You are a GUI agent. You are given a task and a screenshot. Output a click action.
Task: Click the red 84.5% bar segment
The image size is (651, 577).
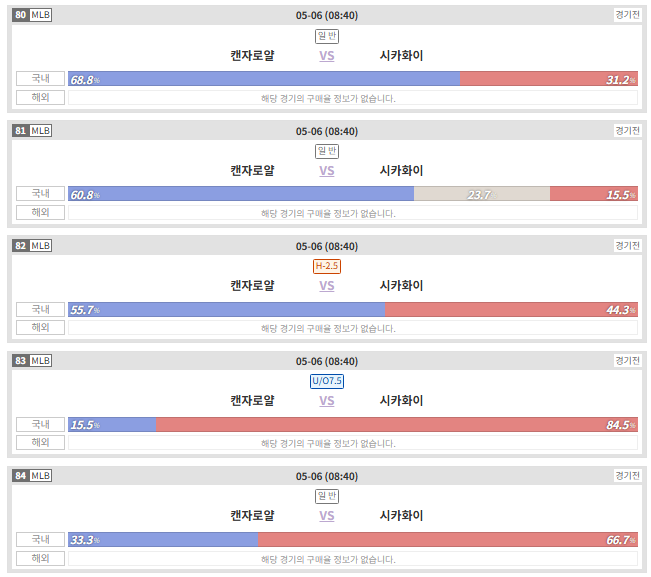pos(397,424)
